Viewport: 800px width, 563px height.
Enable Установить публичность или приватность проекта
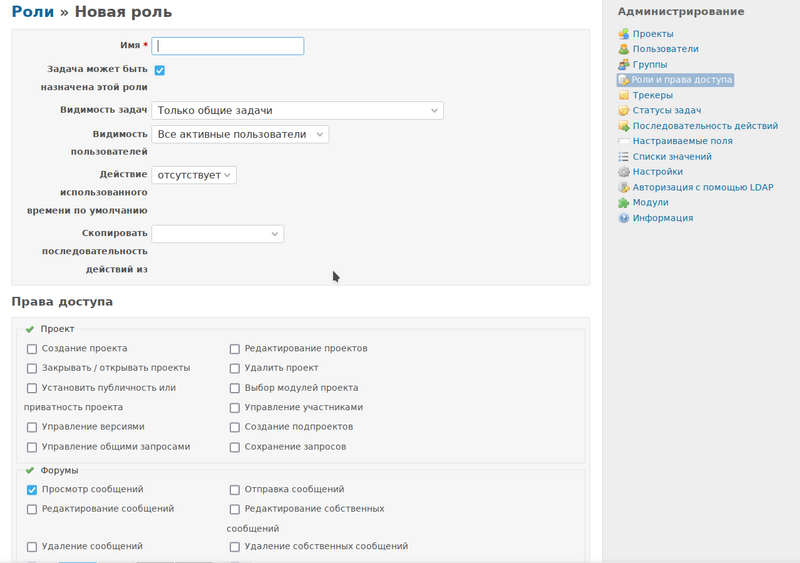pyautogui.click(x=32, y=388)
